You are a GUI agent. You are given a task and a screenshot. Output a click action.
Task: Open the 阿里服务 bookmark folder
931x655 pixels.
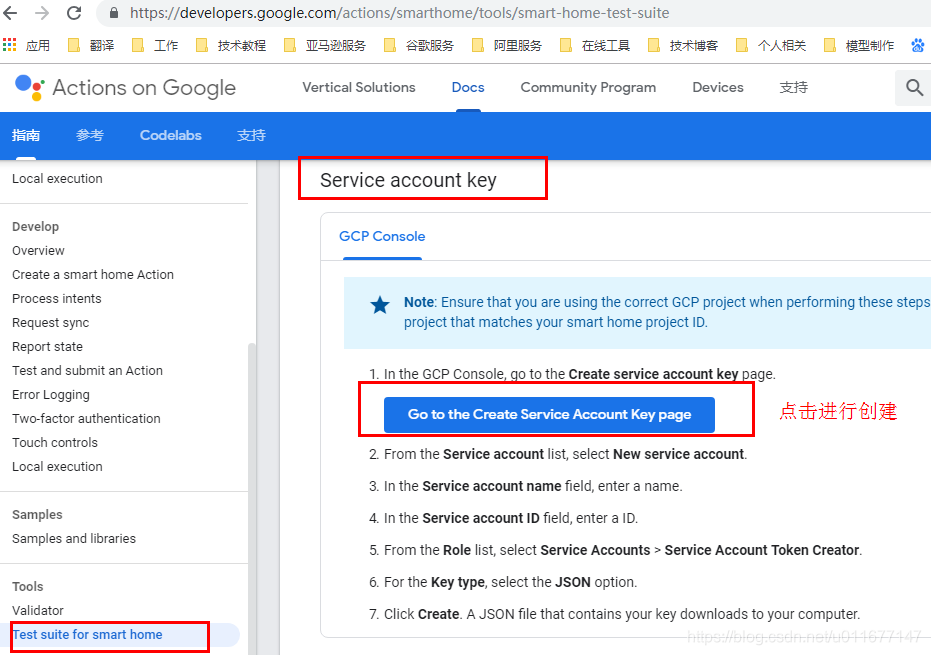pyautogui.click(x=506, y=45)
